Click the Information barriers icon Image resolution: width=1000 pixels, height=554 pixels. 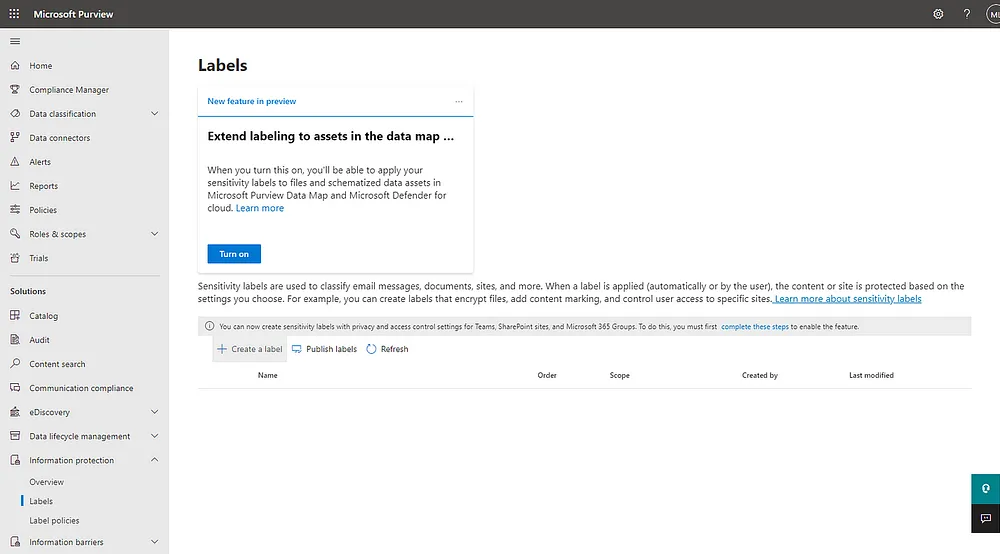[x=15, y=541]
